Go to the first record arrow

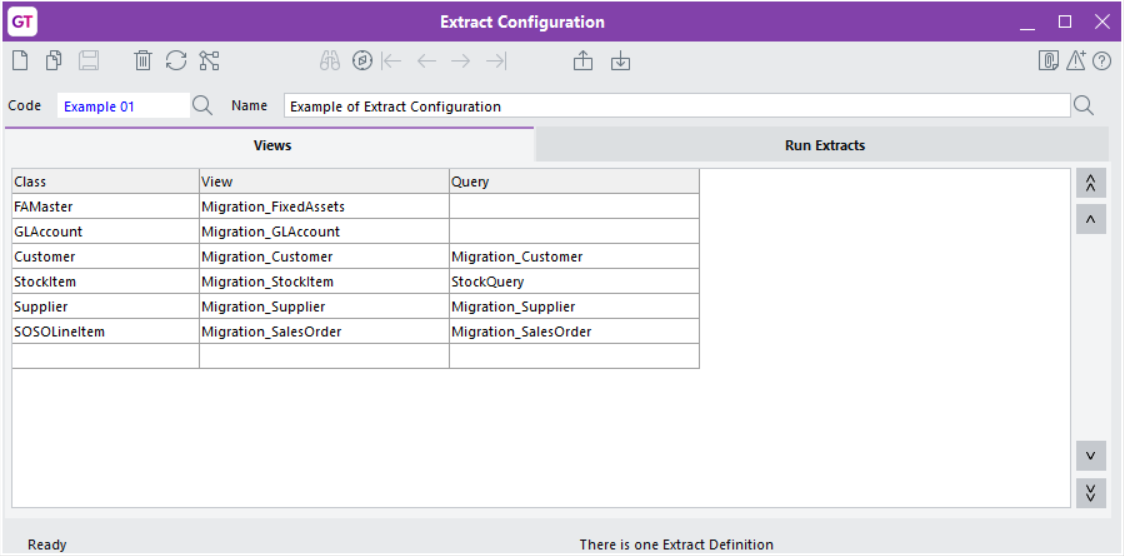pos(392,61)
